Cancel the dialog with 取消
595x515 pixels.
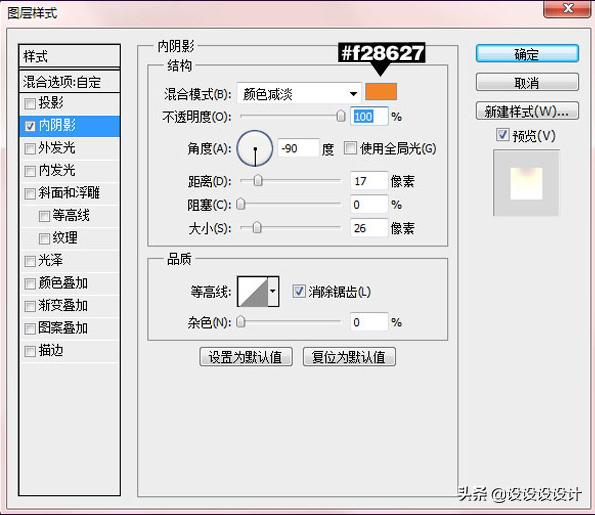point(527,82)
